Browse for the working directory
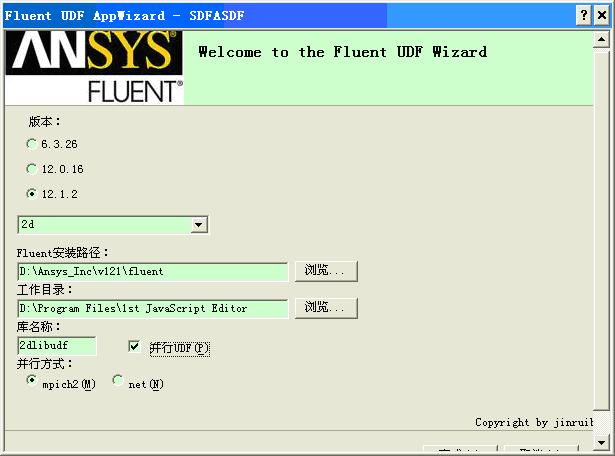The height and width of the screenshot is (456, 615). click(x=326, y=308)
